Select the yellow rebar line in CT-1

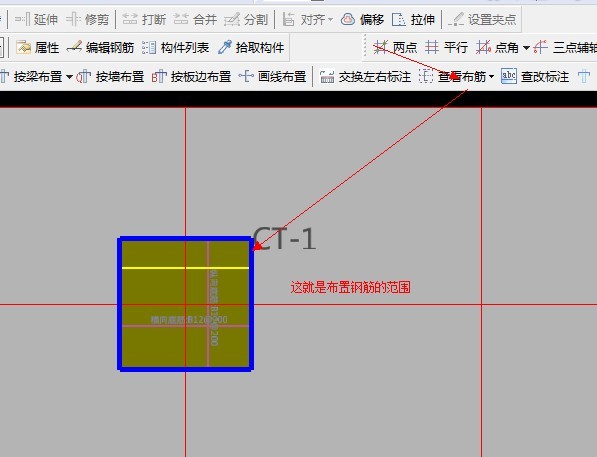[x=185, y=268]
